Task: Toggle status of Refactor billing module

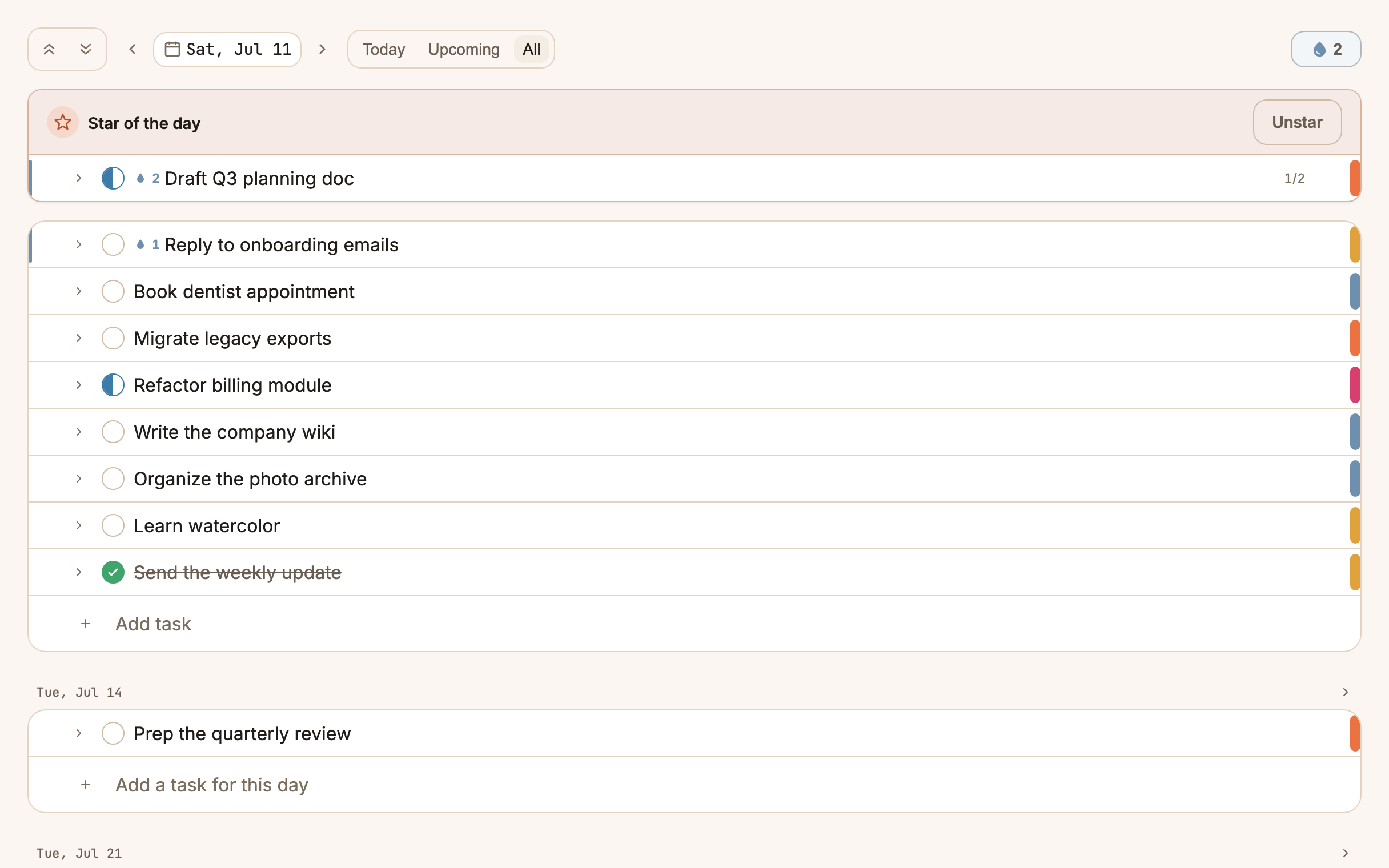Action: click(113, 385)
